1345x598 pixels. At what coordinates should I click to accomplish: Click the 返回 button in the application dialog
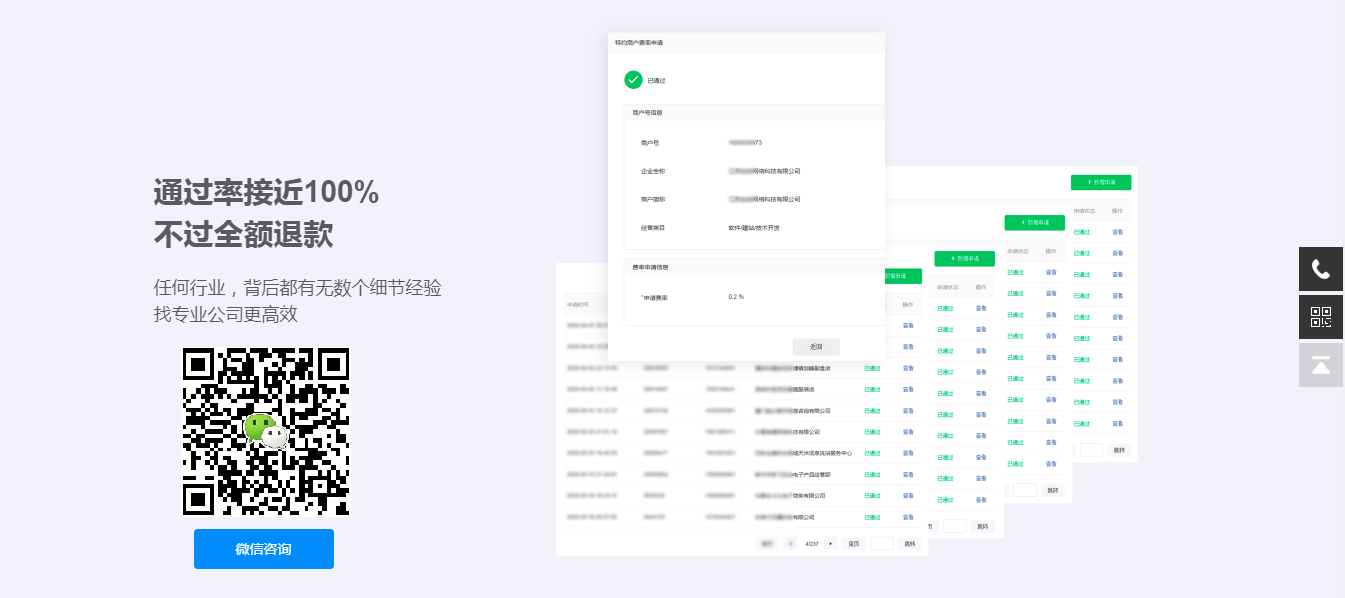(816, 347)
